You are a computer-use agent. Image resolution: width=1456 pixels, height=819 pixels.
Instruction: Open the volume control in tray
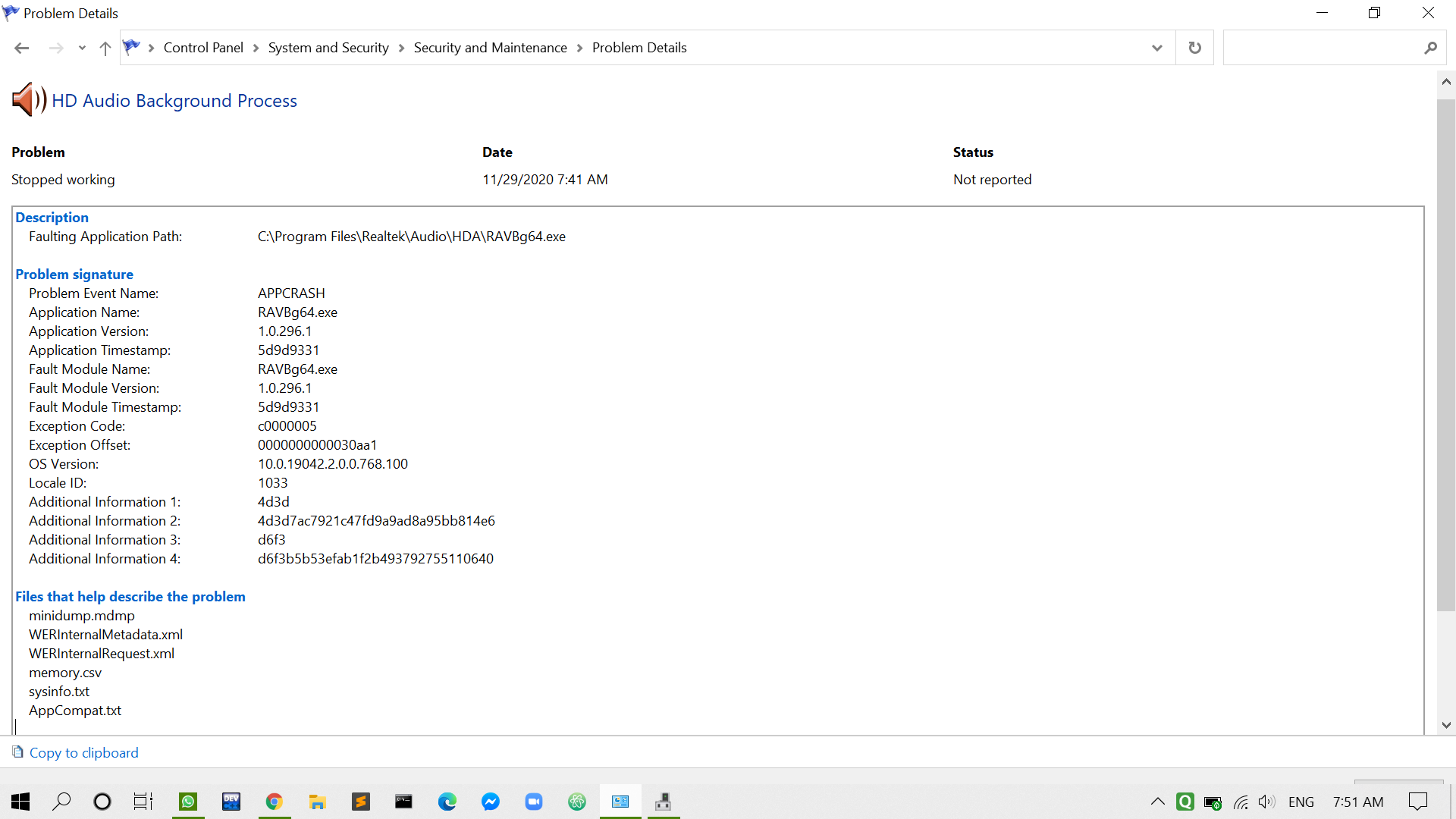pyautogui.click(x=1266, y=802)
